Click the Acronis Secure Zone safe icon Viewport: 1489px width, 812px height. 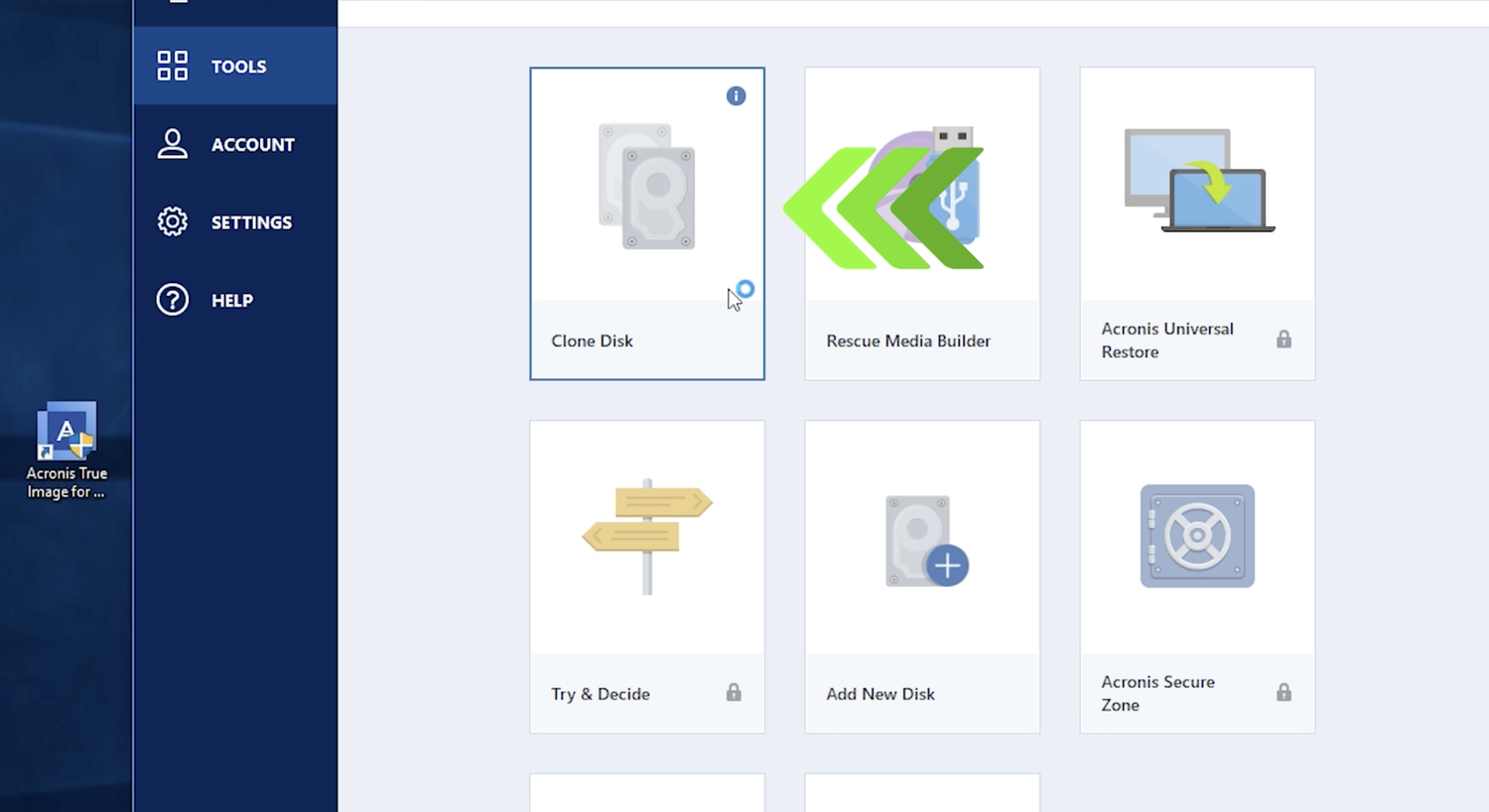click(1197, 536)
